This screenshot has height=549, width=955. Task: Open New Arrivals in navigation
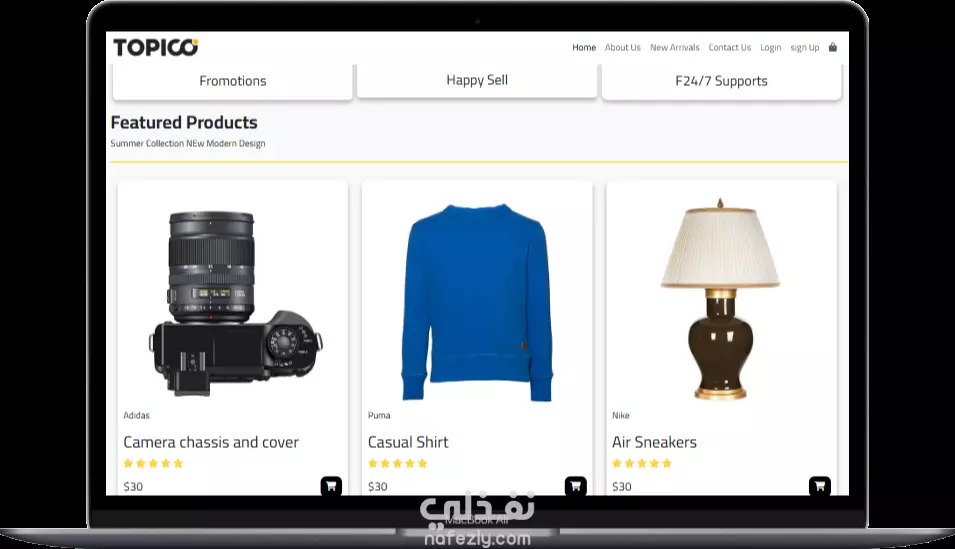pos(674,48)
